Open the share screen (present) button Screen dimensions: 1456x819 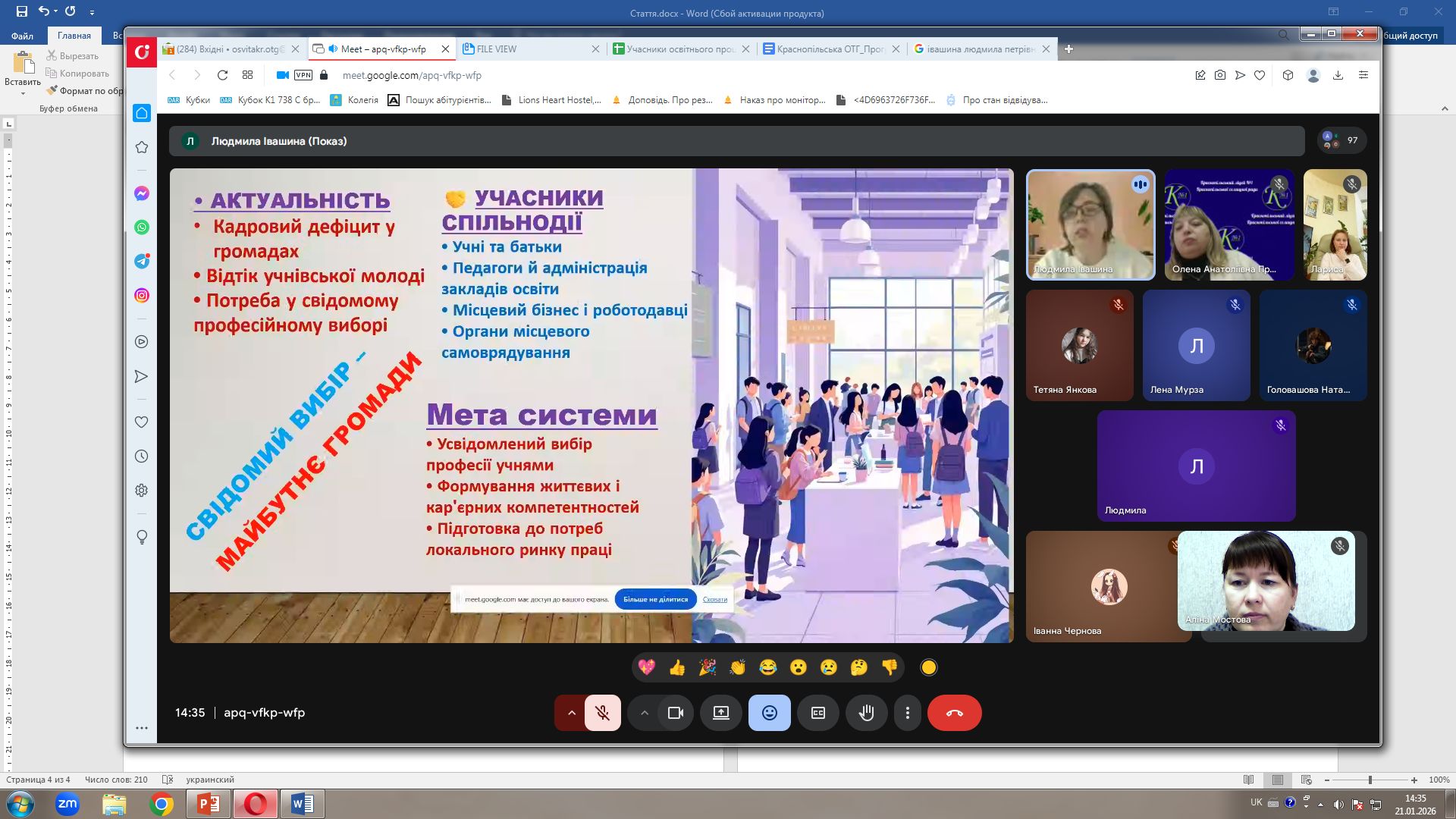pos(720,713)
